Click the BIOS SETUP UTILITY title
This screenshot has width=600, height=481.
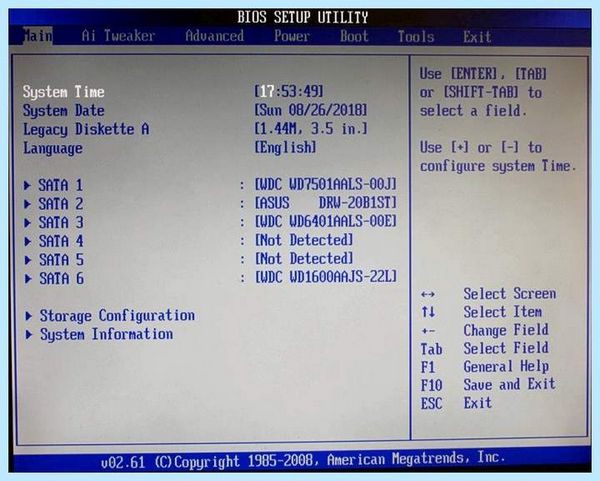(302, 17)
